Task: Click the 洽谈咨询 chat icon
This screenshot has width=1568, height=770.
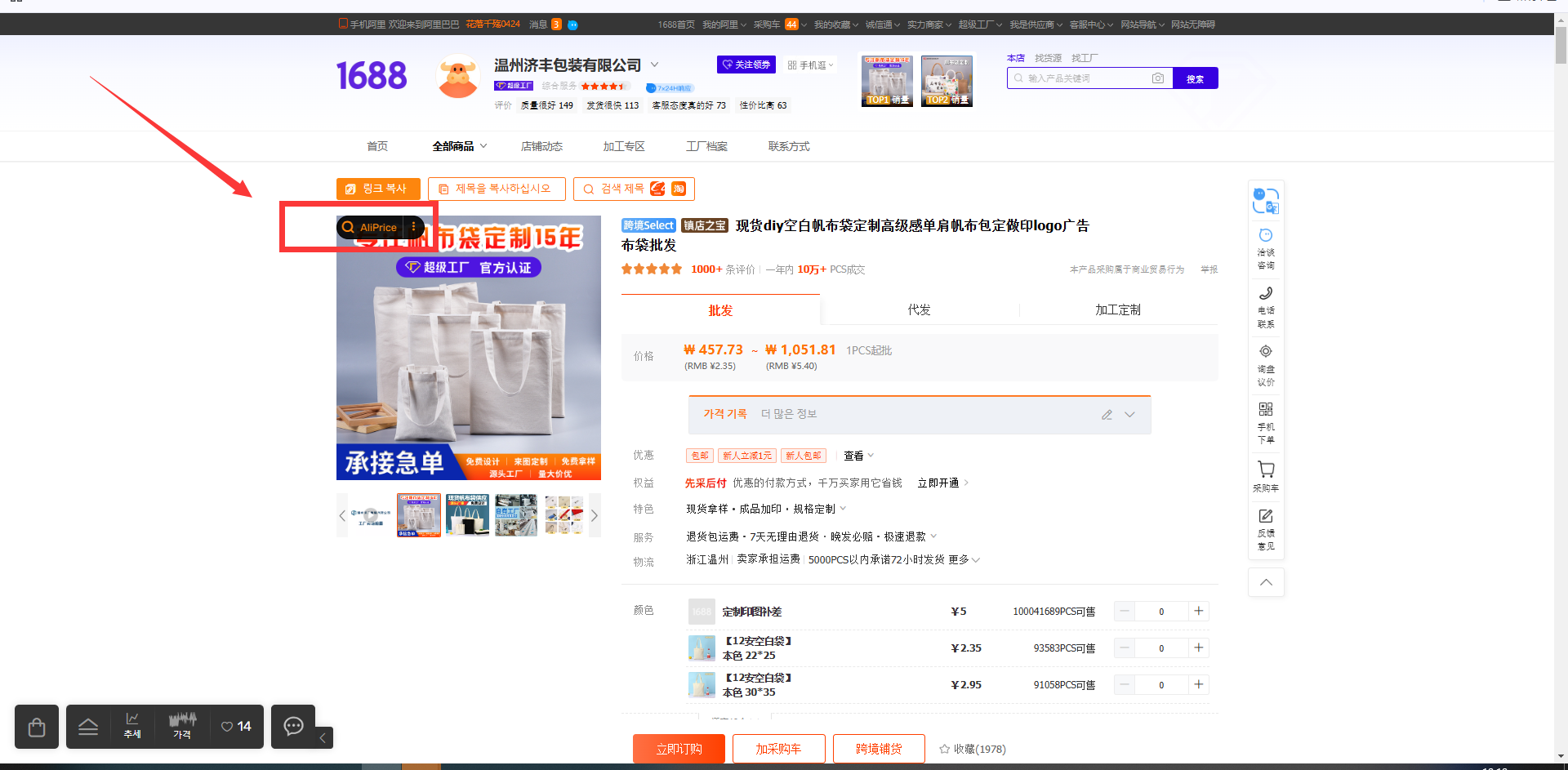Action: click(1266, 249)
